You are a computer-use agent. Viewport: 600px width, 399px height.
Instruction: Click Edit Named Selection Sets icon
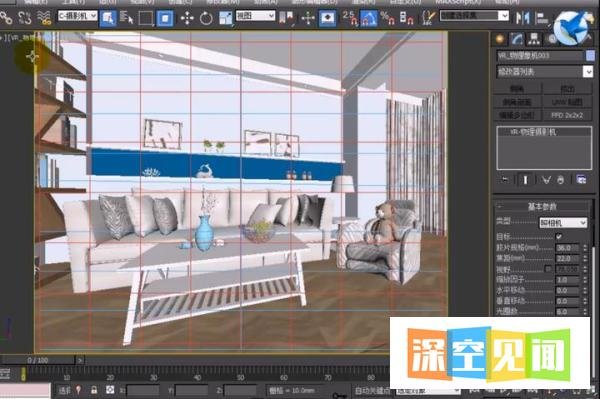click(429, 18)
